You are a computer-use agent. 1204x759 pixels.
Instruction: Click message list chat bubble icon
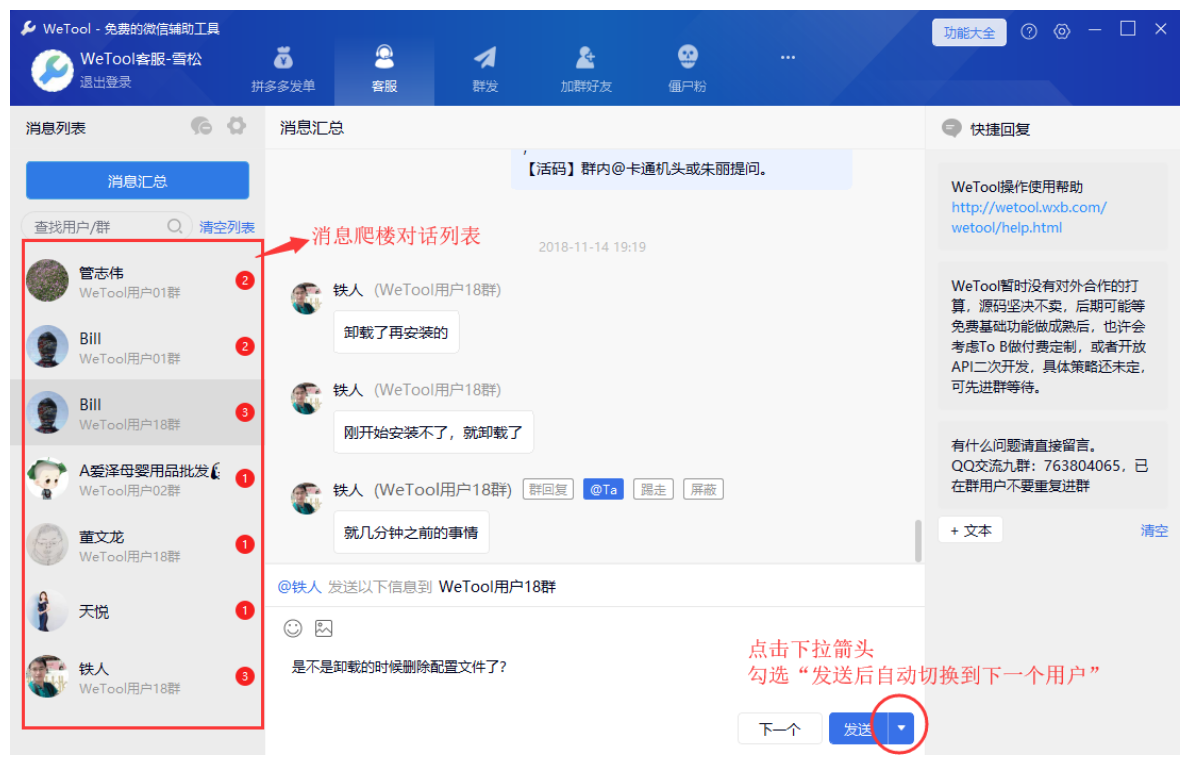201,126
